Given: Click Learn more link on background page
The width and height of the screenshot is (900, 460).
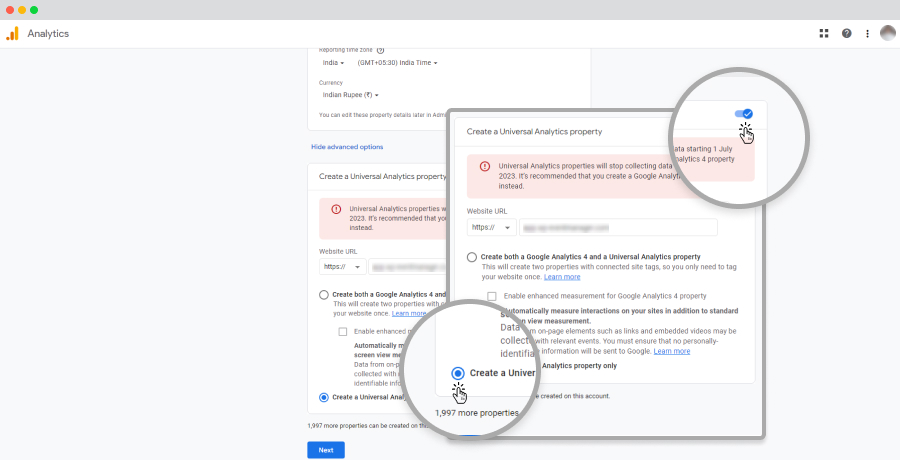Looking at the screenshot, I should [409, 314].
